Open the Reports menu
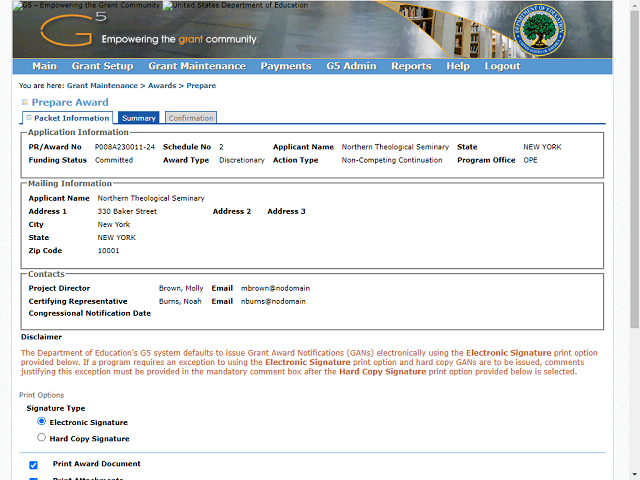This screenshot has width=640, height=480. click(411, 66)
